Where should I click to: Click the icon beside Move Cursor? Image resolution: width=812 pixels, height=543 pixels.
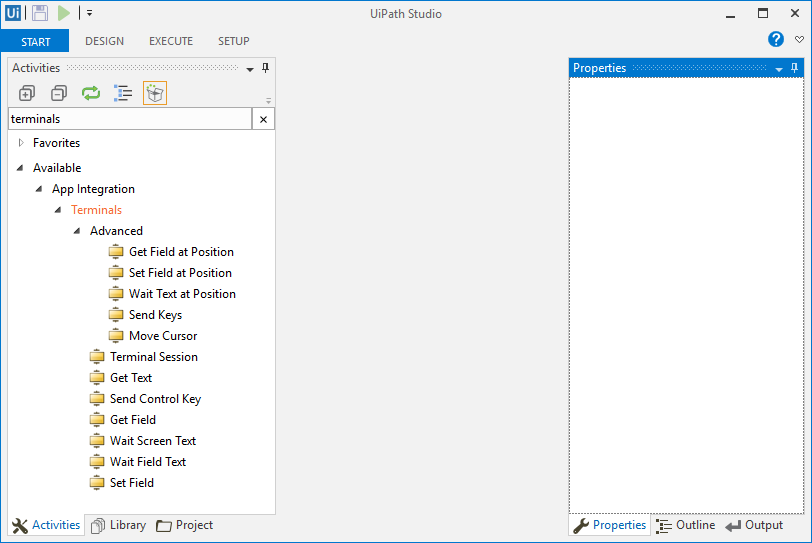116,336
